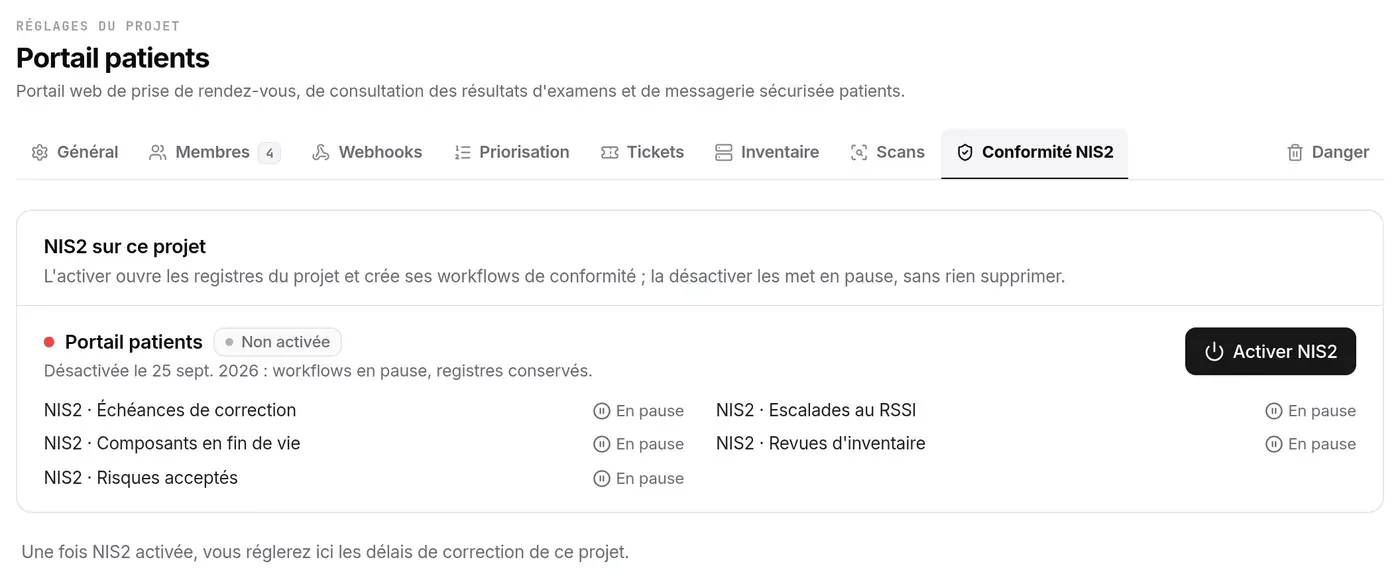Image resolution: width=1400 pixels, height=582 pixels.
Task: Open the Scans tab
Action: (888, 153)
